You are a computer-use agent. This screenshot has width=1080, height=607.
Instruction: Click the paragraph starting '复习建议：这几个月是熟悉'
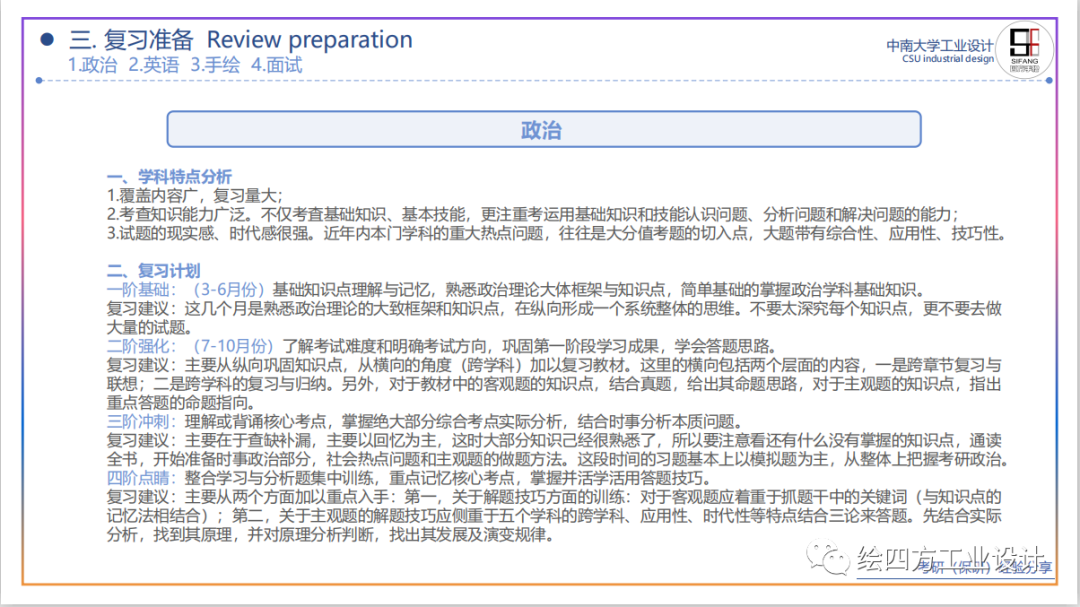pos(554,318)
